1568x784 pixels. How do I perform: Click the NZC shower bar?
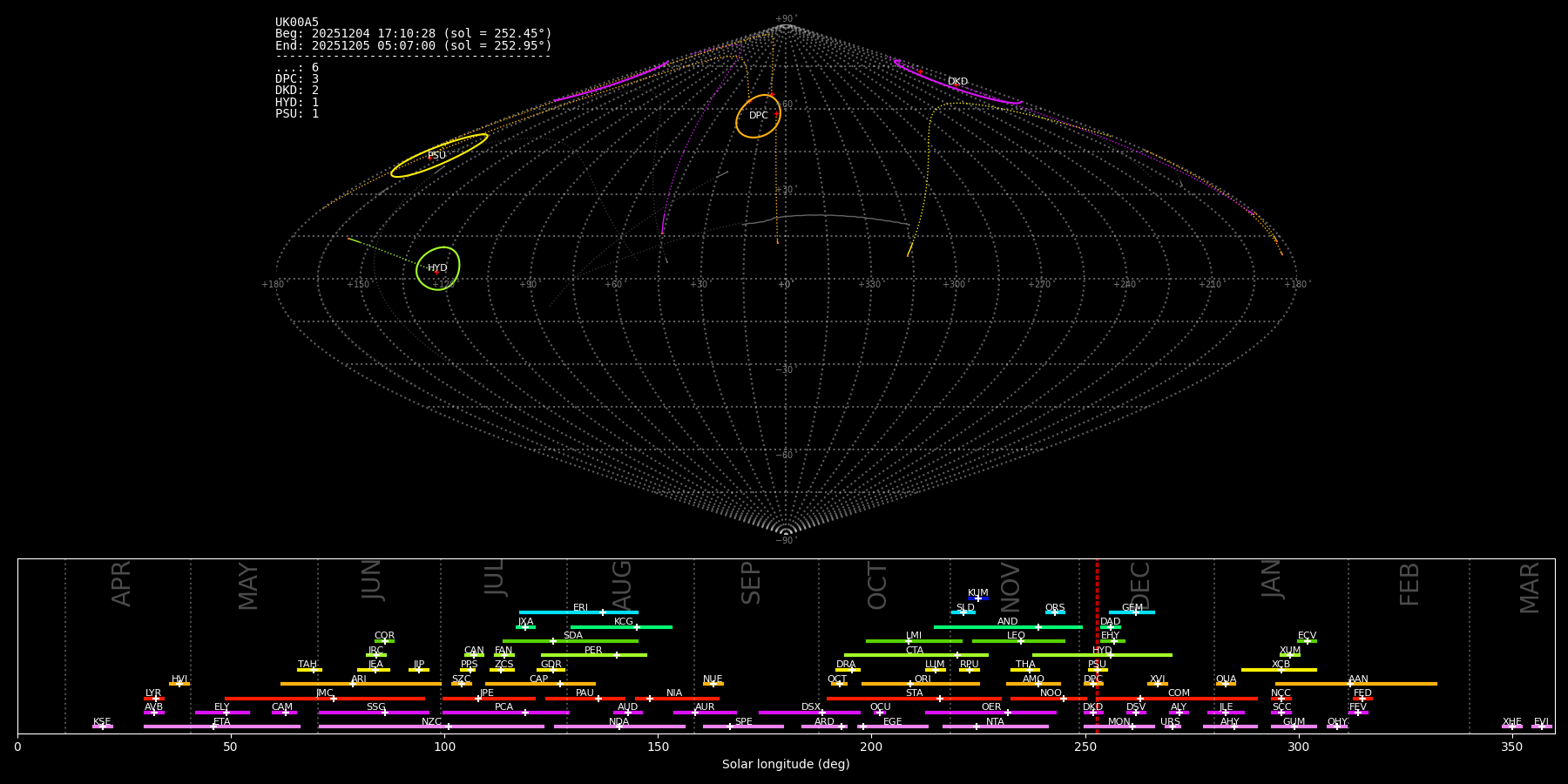point(431,727)
